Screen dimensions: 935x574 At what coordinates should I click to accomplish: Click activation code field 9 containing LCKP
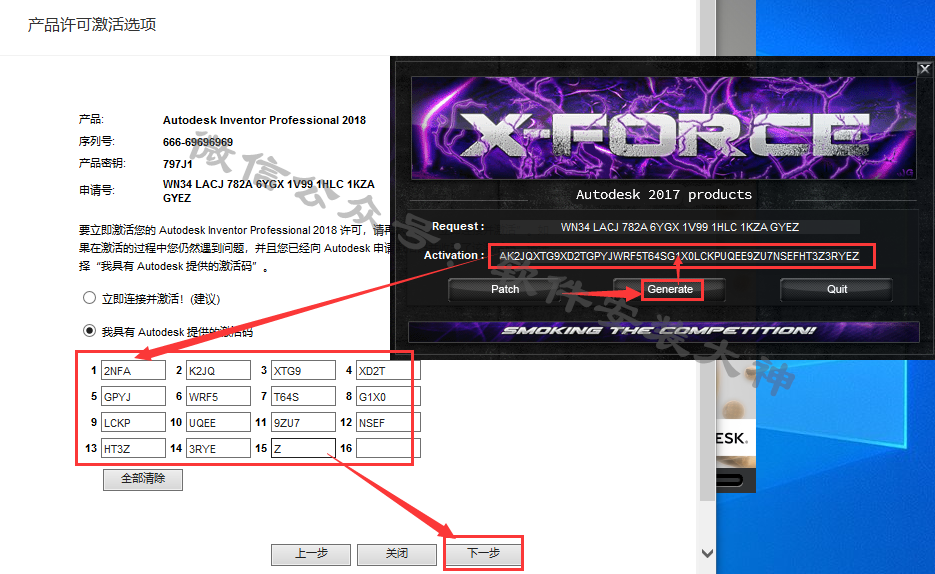(133, 422)
